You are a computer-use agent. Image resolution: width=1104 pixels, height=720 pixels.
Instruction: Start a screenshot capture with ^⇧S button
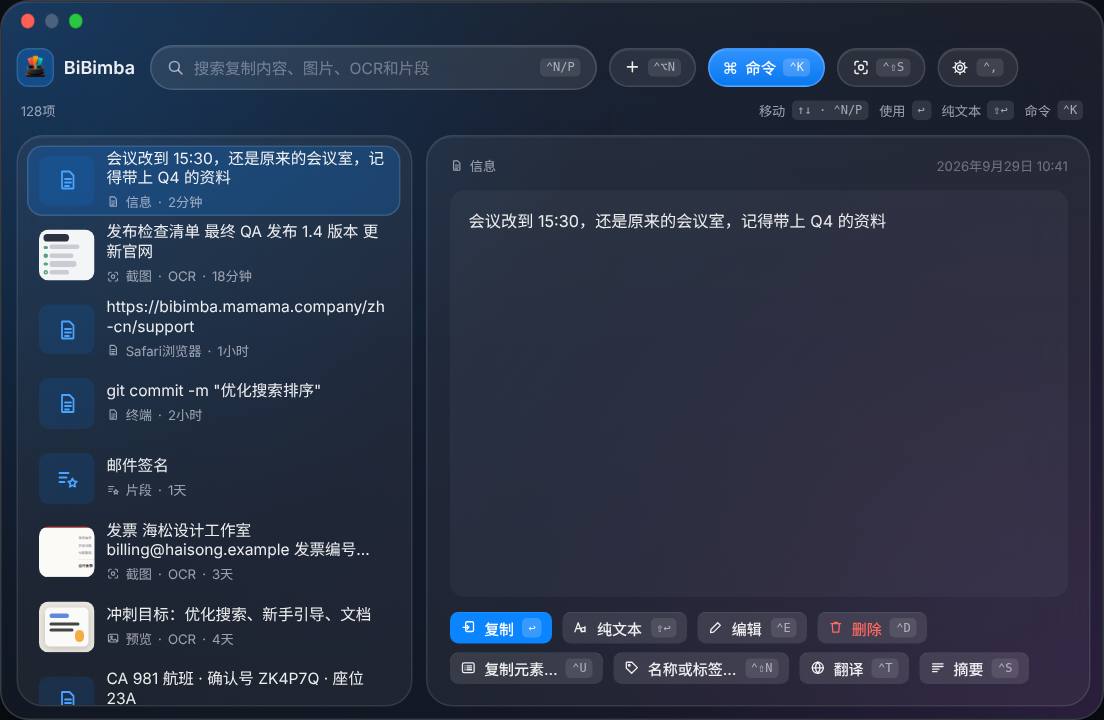pyautogui.click(x=881, y=68)
